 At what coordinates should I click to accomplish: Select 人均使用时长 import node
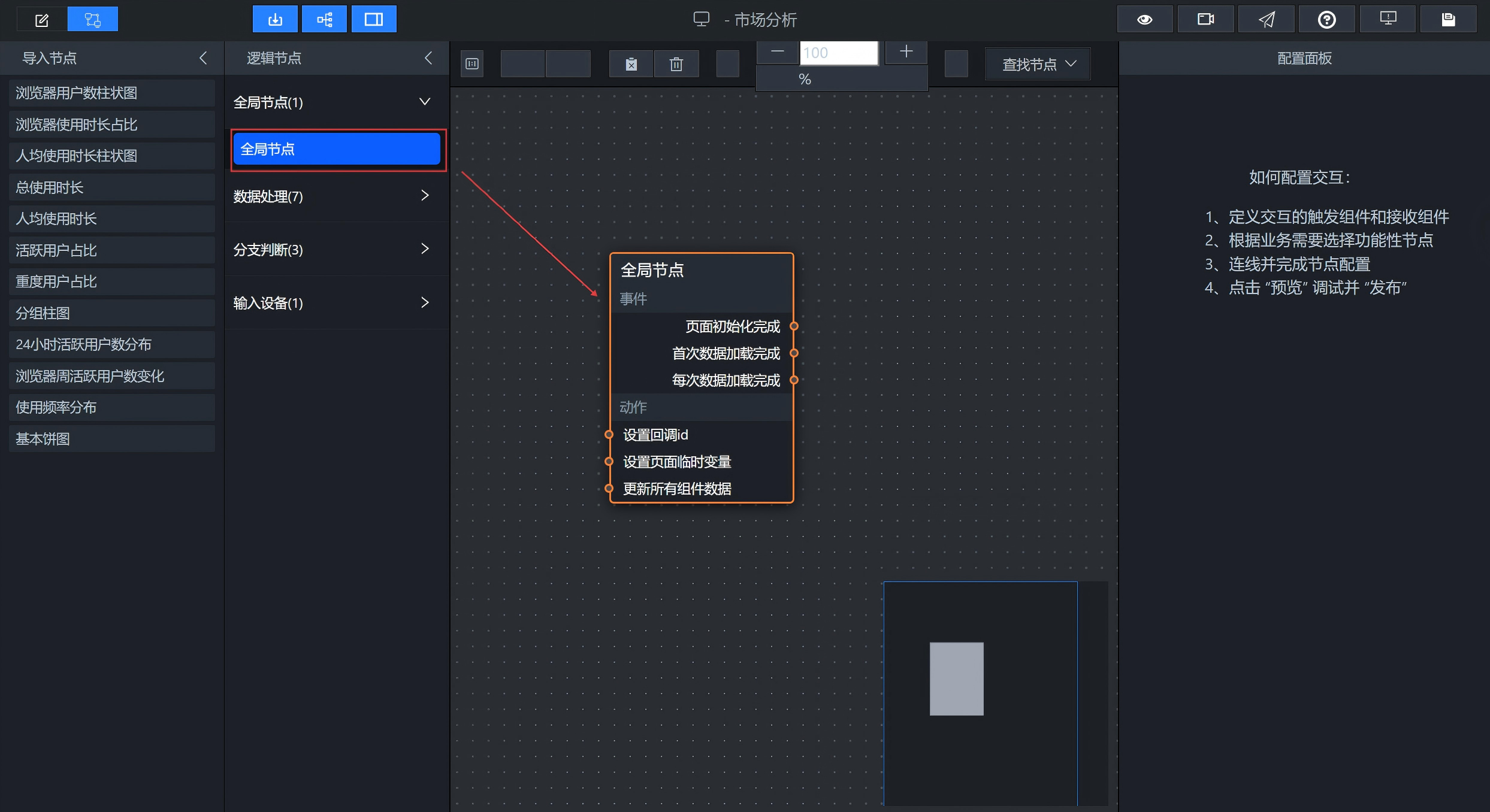click(x=112, y=219)
